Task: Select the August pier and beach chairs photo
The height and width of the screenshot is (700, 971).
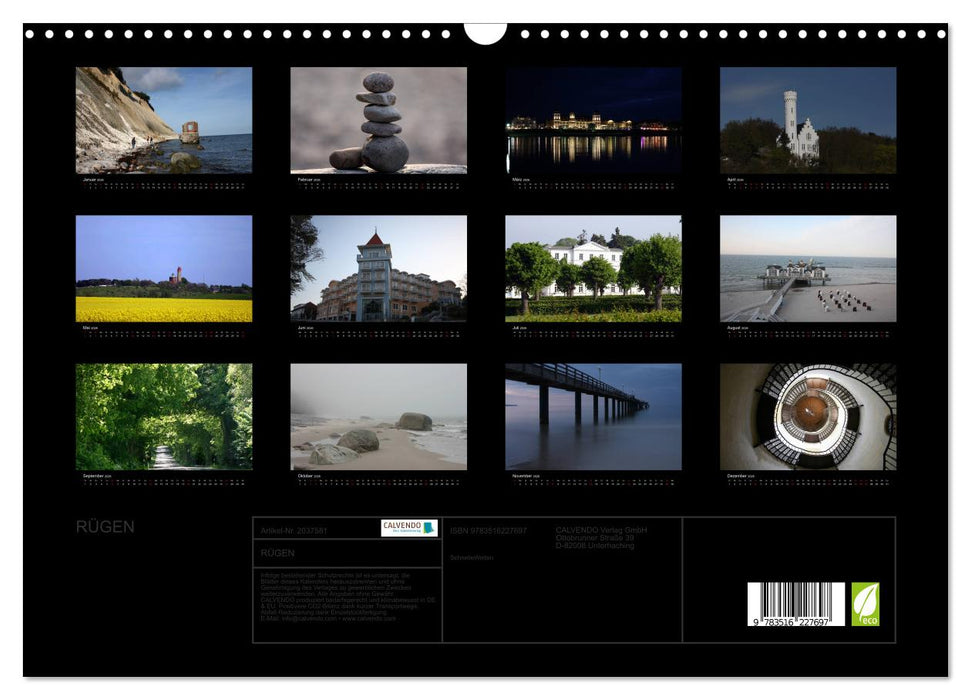Action: [x=808, y=268]
